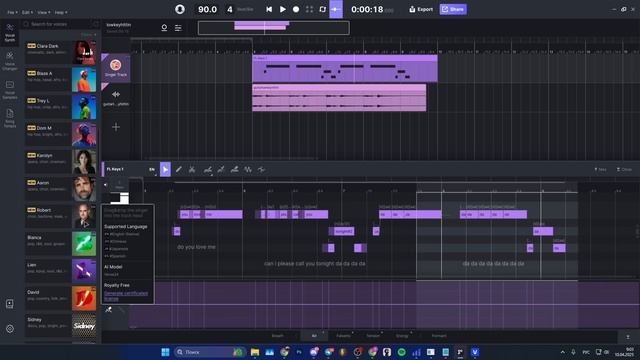The width and height of the screenshot is (640, 360).
Task: Select the curve eraser tool
Action: pos(234,169)
